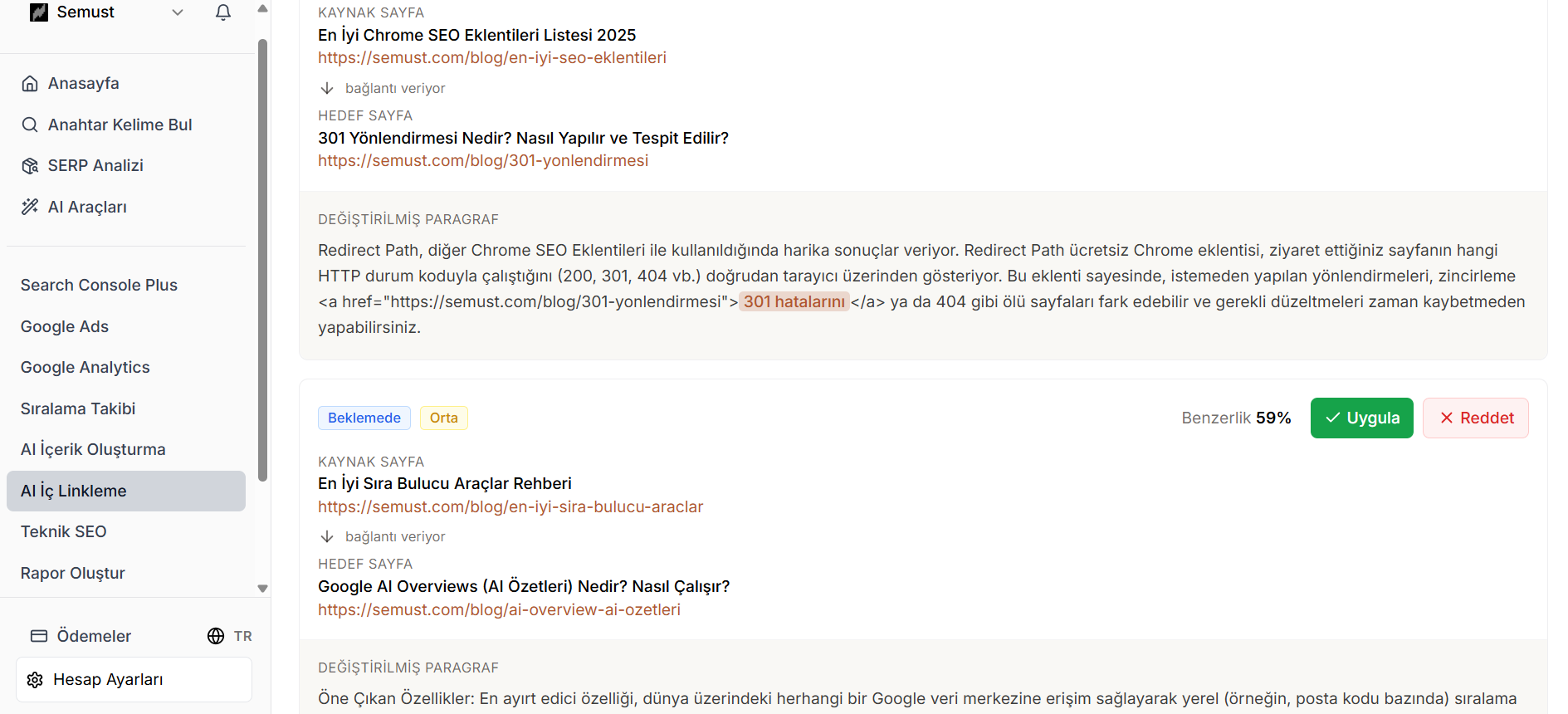Click the Semust logo icon
Image resolution: width=1568 pixels, height=714 pixels.
pos(39,12)
